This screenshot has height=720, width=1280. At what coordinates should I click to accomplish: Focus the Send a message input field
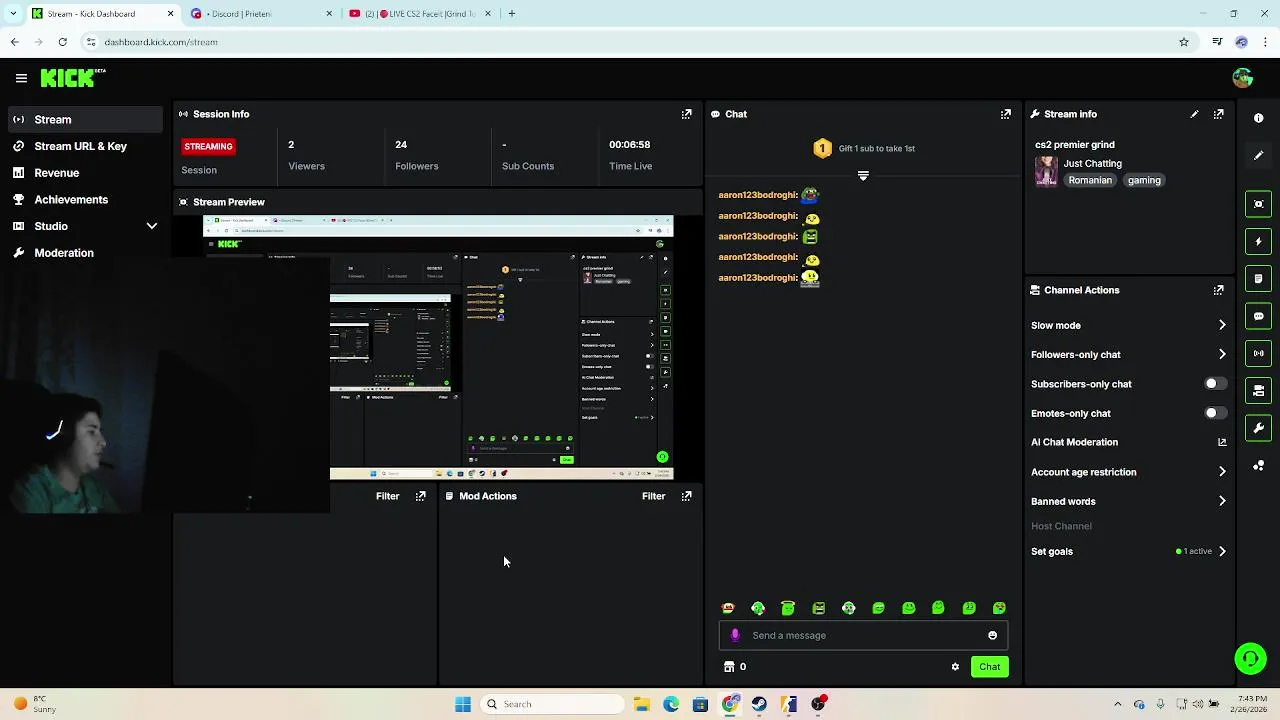click(x=863, y=635)
